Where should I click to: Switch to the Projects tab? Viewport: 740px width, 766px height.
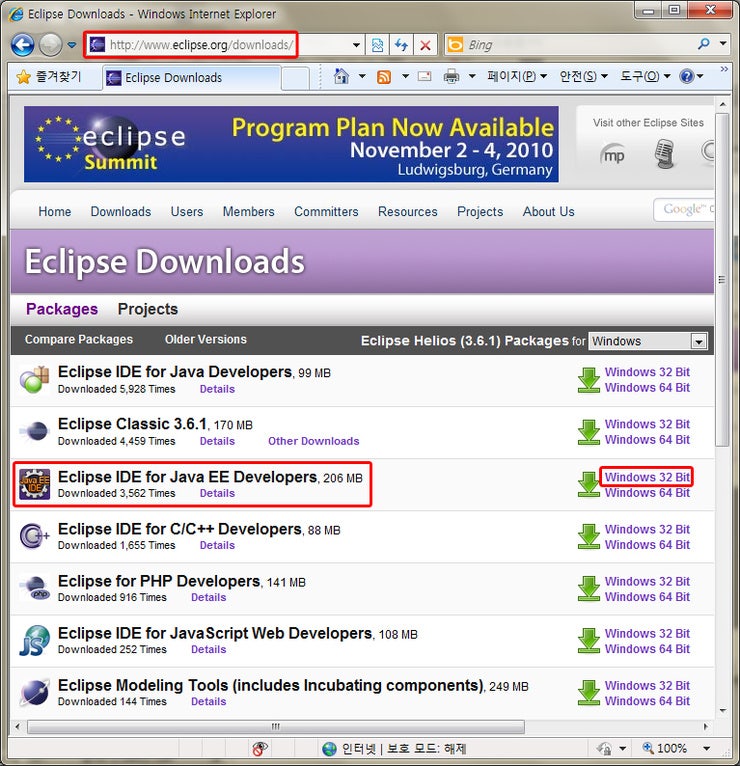click(147, 309)
